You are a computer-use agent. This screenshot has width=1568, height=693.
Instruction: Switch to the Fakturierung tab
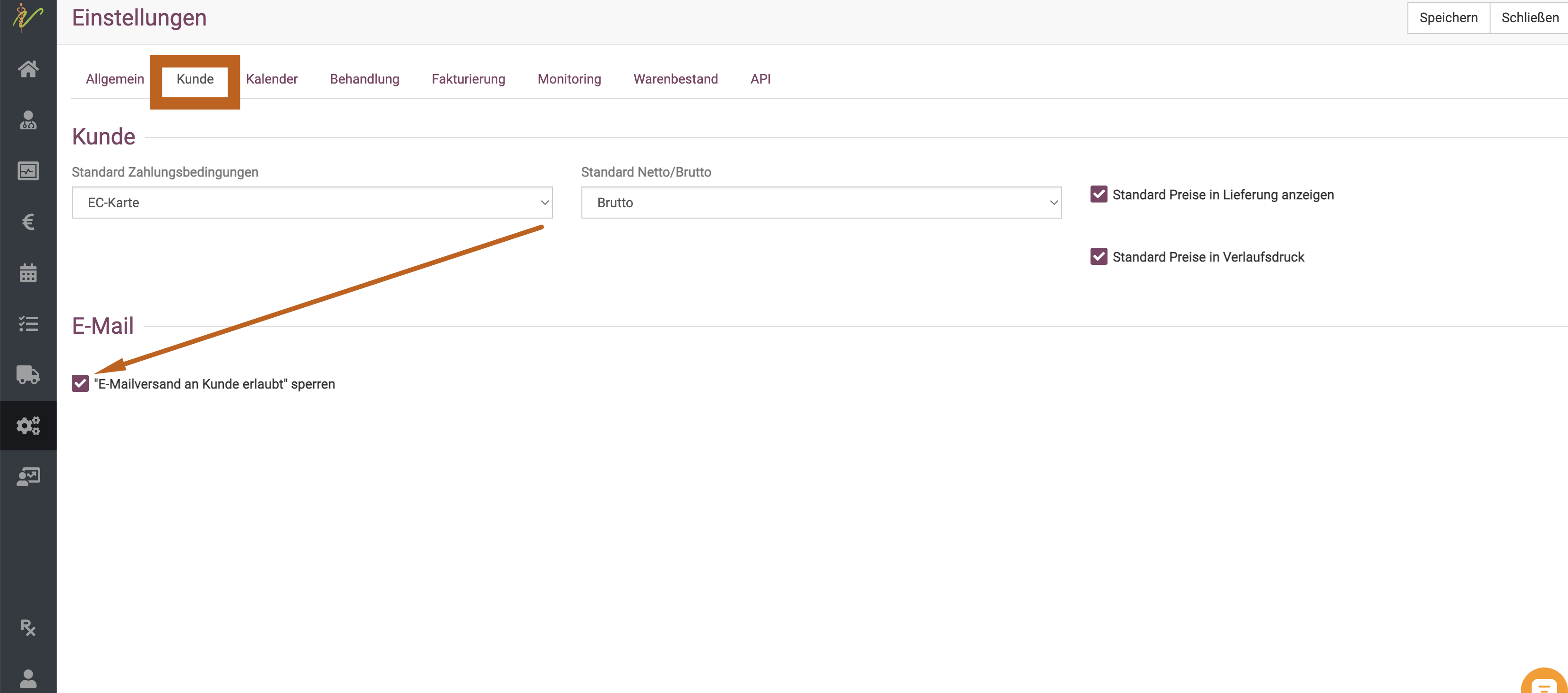468,79
